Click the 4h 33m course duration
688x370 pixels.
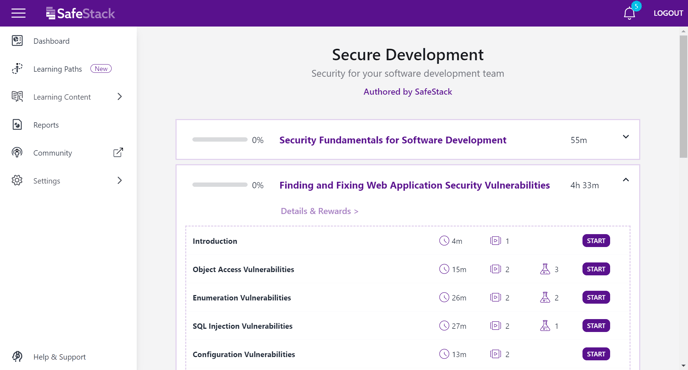coord(584,185)
